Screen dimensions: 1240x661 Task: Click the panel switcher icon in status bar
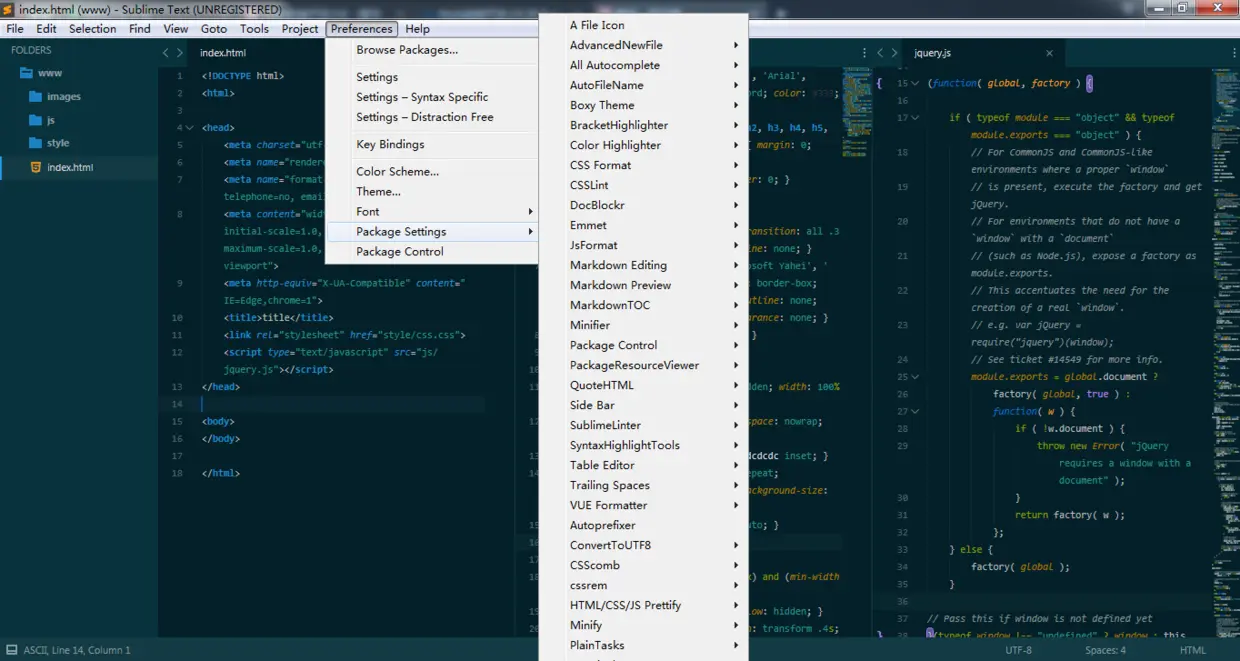pos(11,650)
